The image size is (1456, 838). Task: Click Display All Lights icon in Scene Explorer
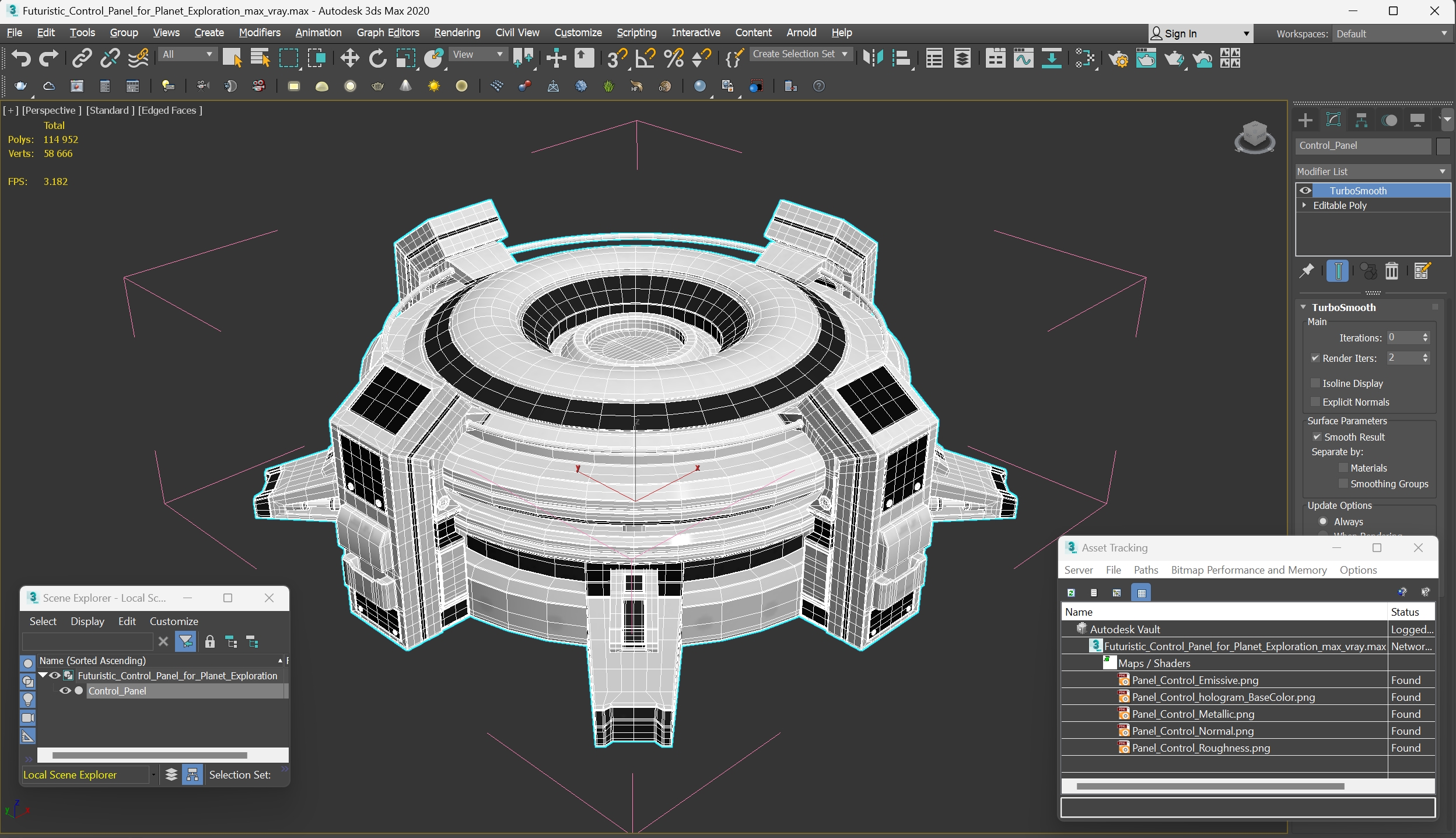(x=28, y=699)
